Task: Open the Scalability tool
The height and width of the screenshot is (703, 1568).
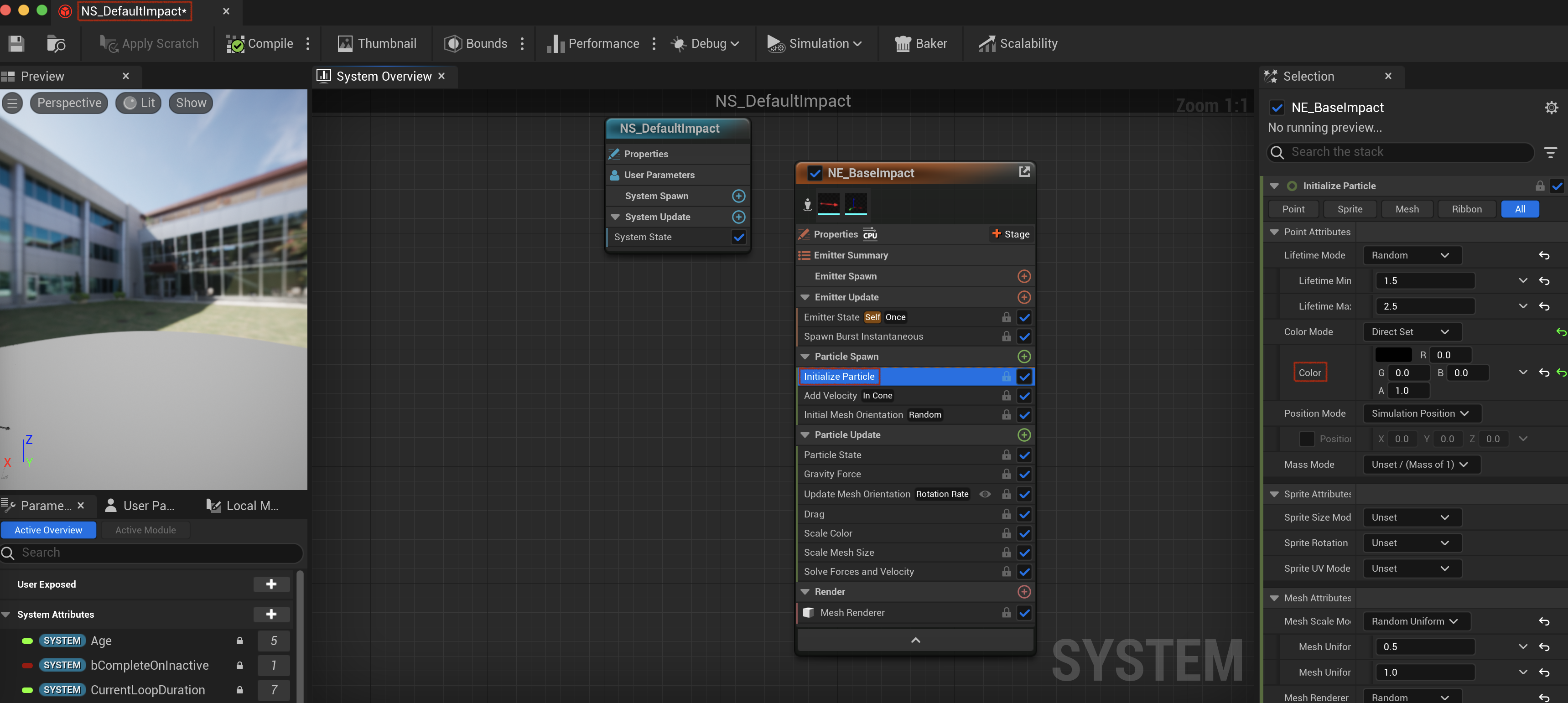Action: click(1018, 43)
